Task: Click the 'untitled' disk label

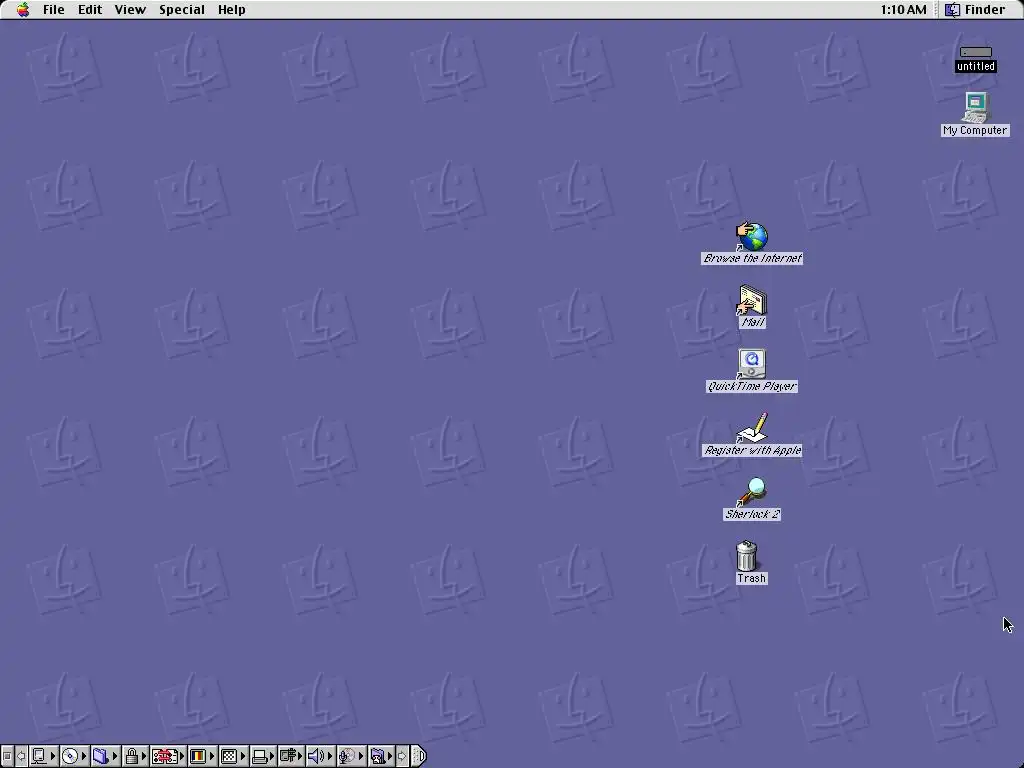Action: [x=976, y=66]
